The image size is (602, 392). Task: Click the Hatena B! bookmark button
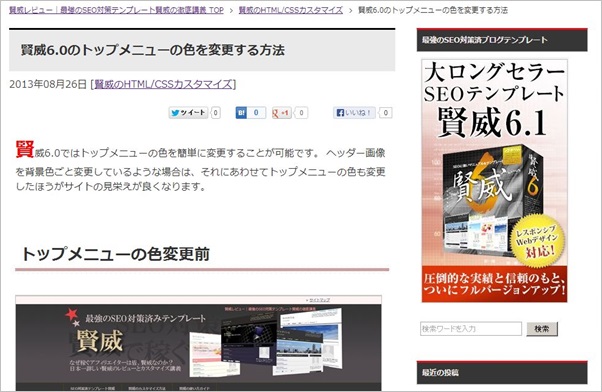pyautogui.click(x=241, y=113)
